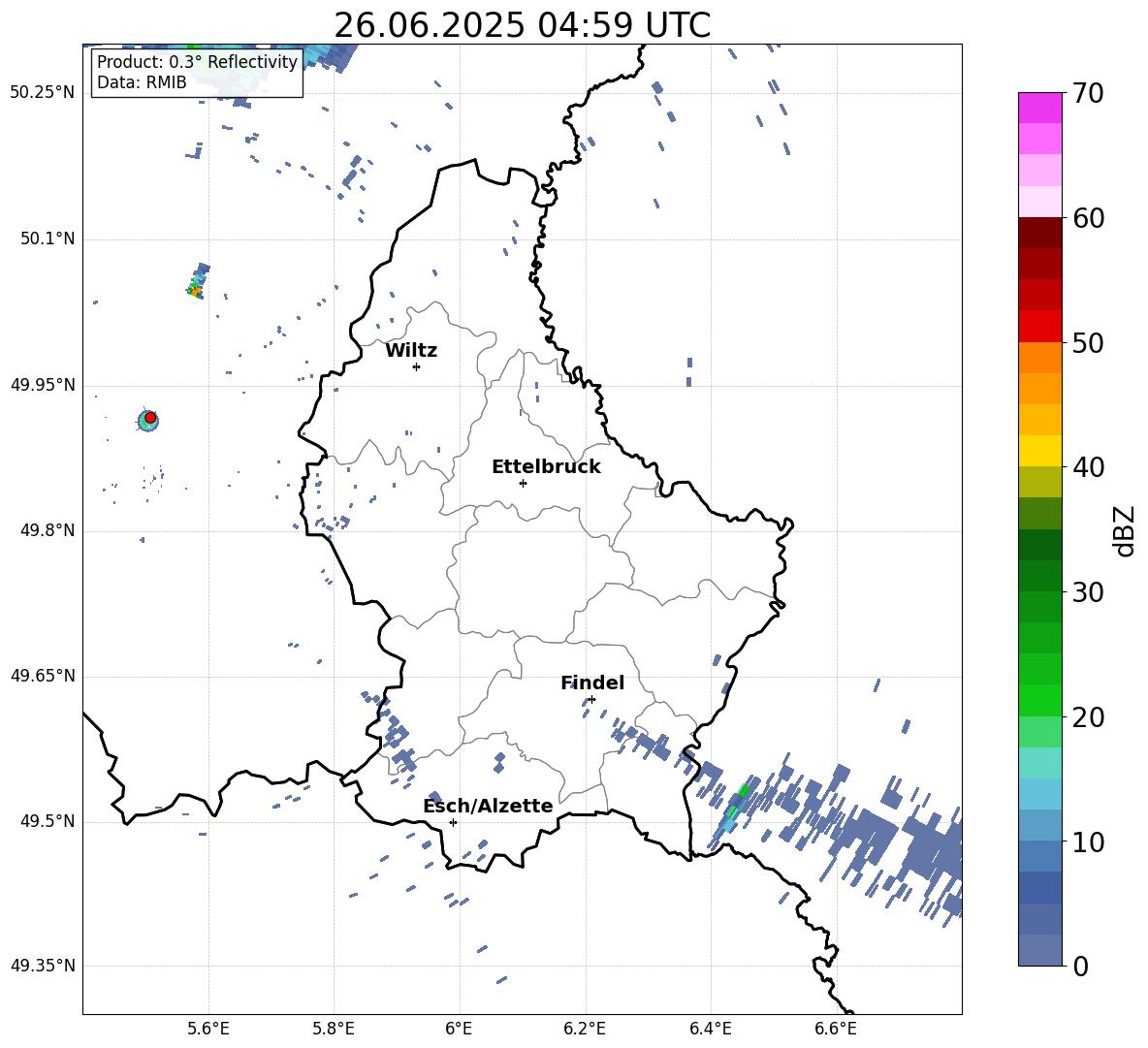Click the colorbar tick value 50

[x=1088, y=342]
